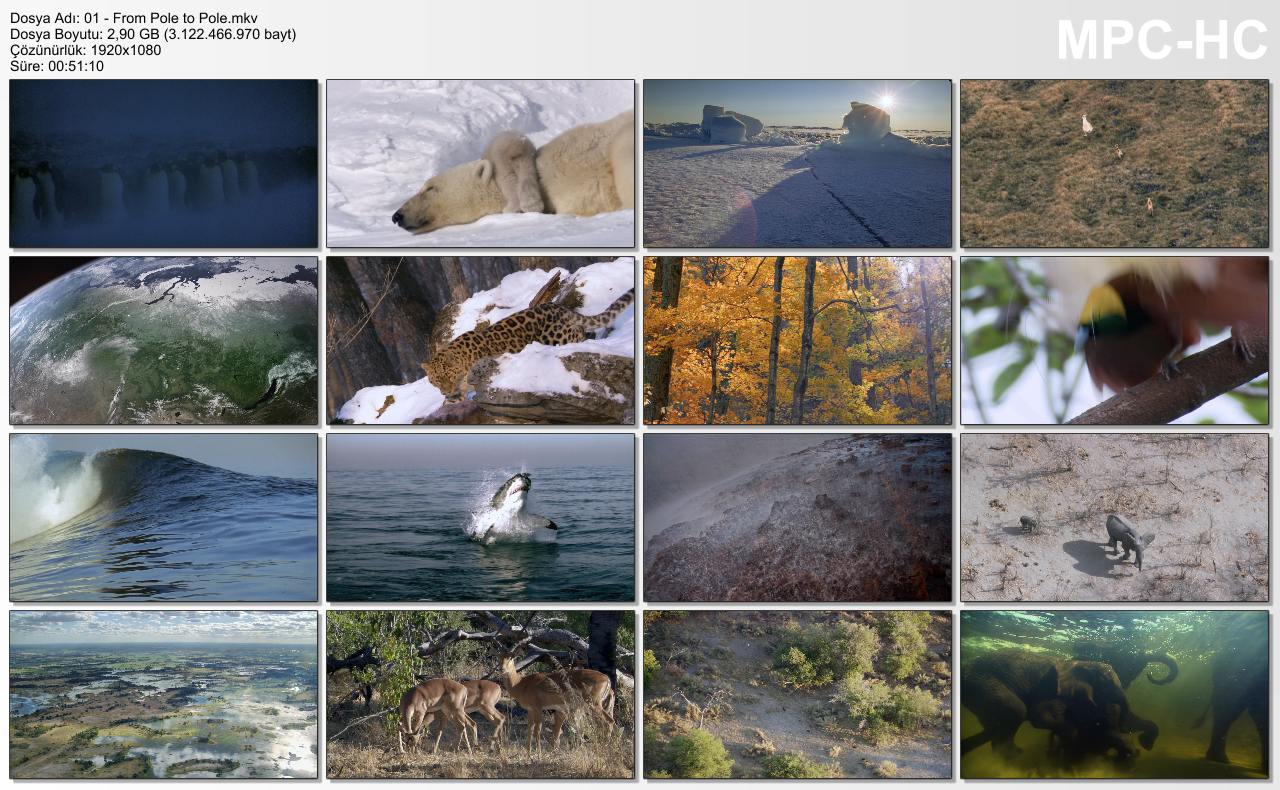This screenshot has height=790, width=1280.
Task: Click the iceberg with sun flare thumbnail
Action: (797, 163)
